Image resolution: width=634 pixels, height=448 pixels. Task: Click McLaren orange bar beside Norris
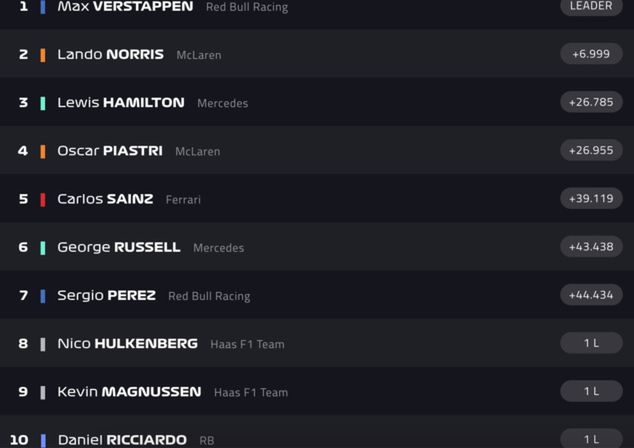tap(43, 55)
